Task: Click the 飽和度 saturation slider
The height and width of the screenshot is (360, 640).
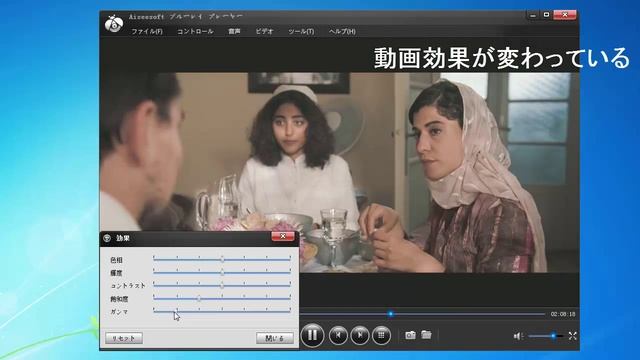Action: click(222, 298)
